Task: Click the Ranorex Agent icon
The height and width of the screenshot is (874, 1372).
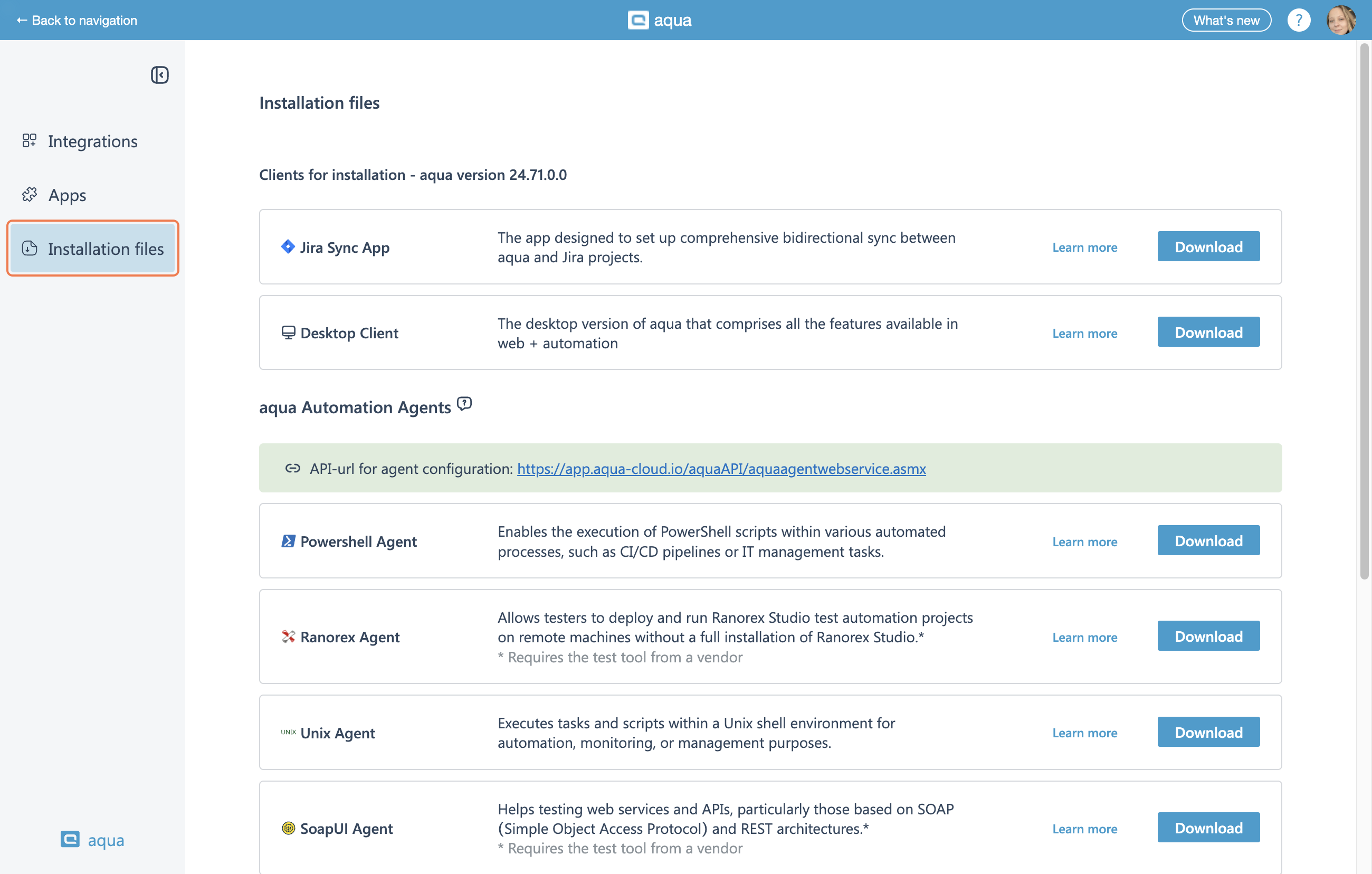Action: (288, 636)
